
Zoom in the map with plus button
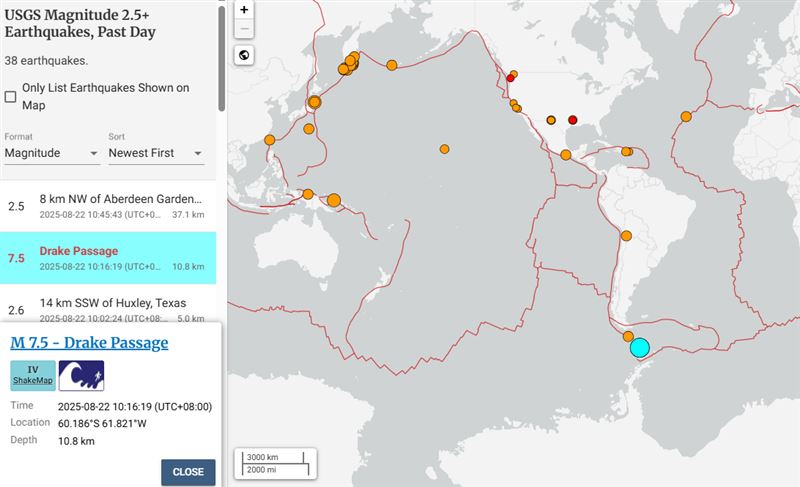(x=244, y=10)
